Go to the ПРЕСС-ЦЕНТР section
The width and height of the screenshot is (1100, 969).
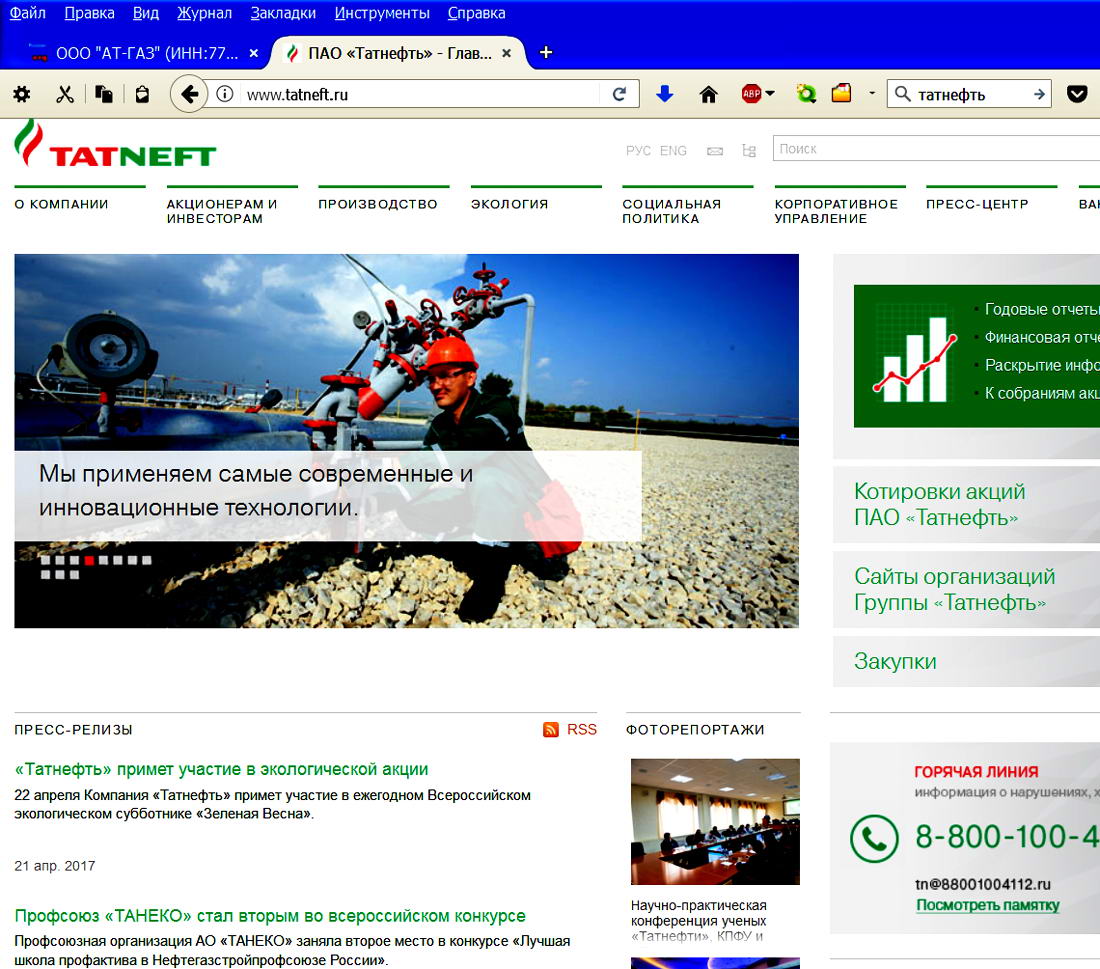pos(977,204)
